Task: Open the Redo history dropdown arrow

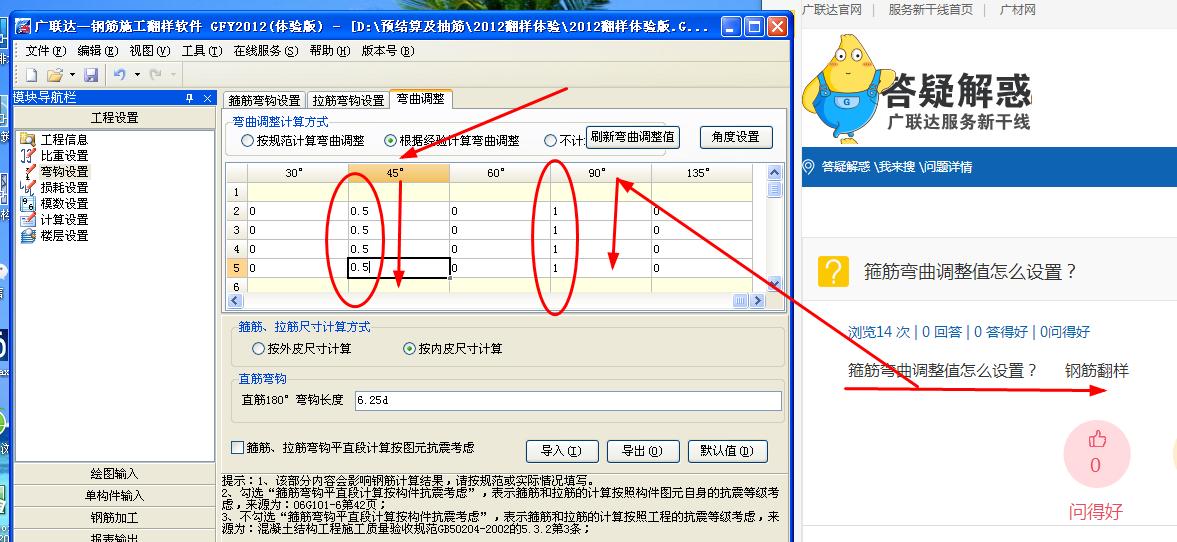Action: click(173, 74)
